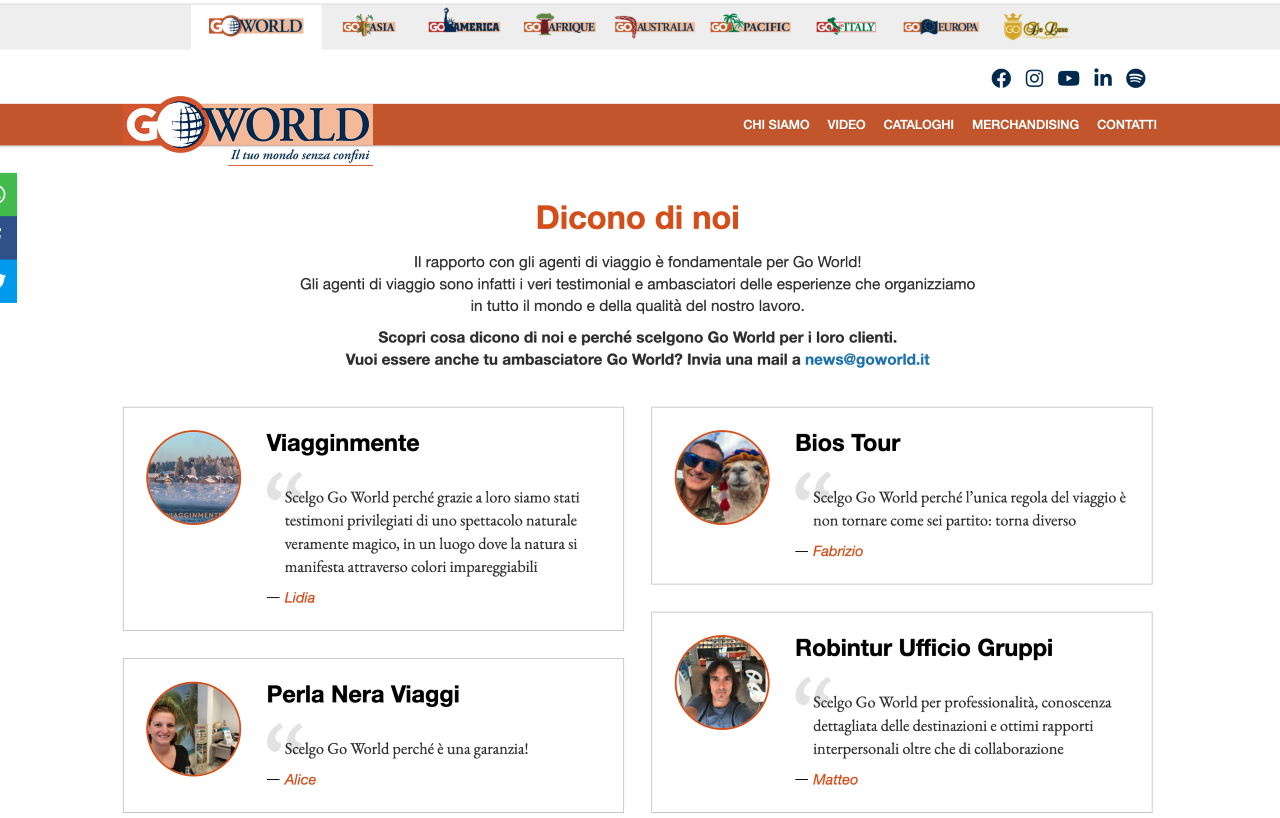The image size is (1280, 818).
Task: Click the Bios Tour alpaca photo
Action: click(x=722, y=478)
